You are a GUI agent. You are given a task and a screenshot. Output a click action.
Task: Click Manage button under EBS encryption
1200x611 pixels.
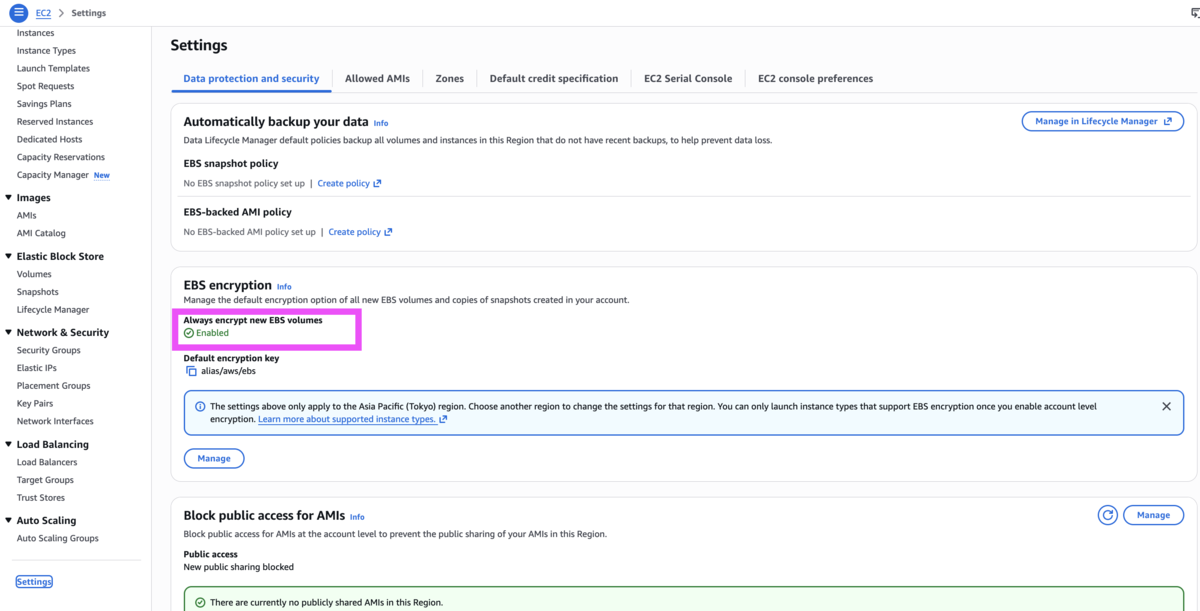(214, 458)
